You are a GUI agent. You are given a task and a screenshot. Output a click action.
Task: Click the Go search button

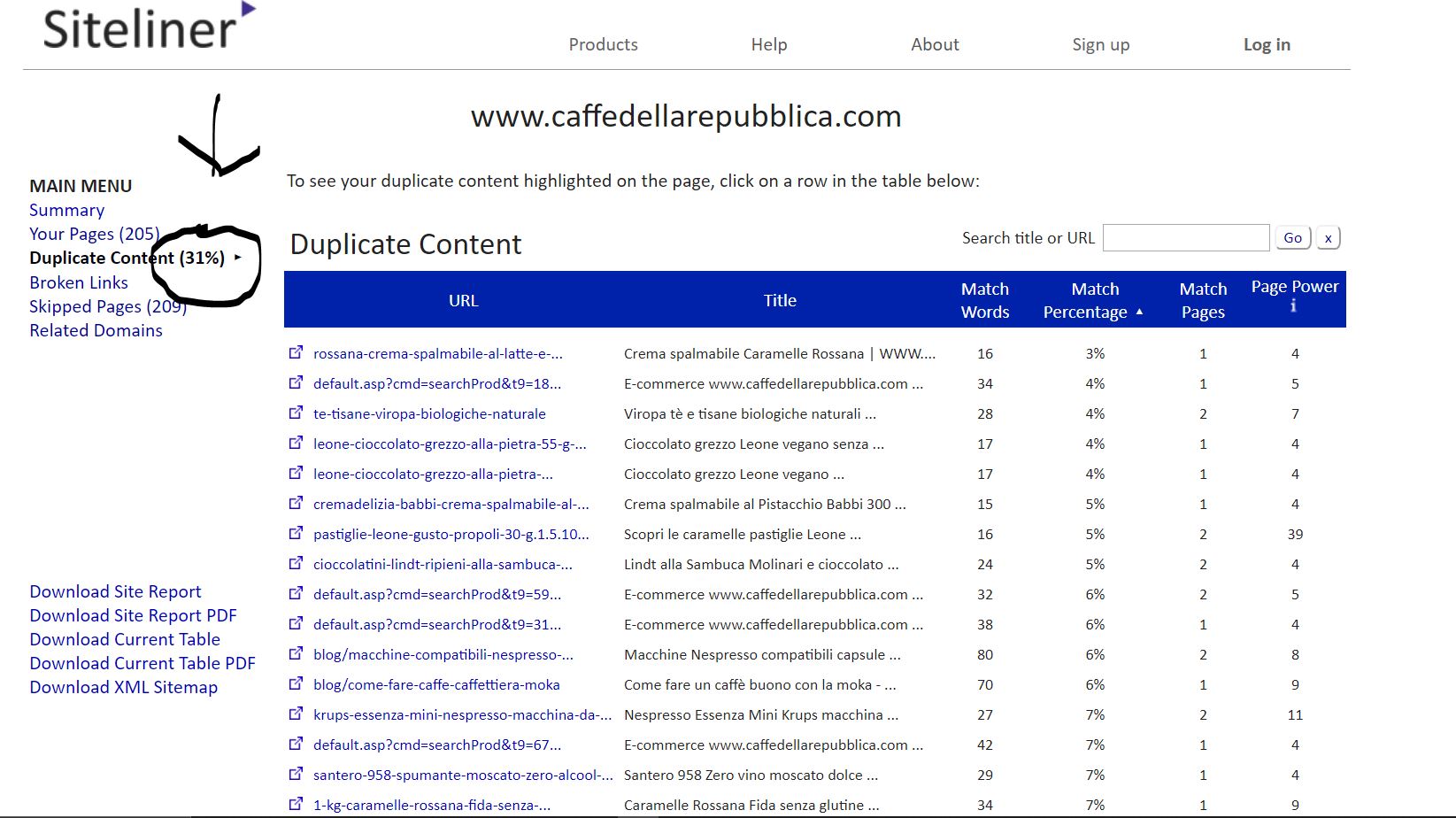click(1292, 237)
